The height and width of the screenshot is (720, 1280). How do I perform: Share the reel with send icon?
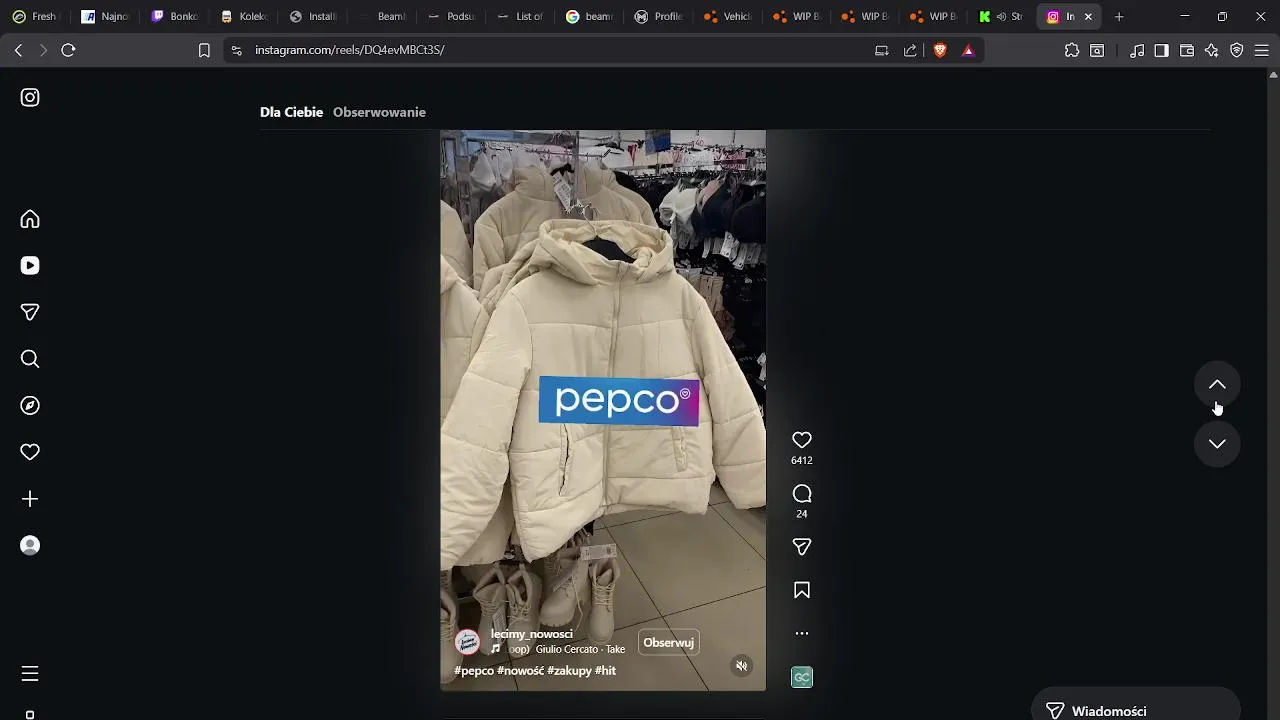[801, 547]
